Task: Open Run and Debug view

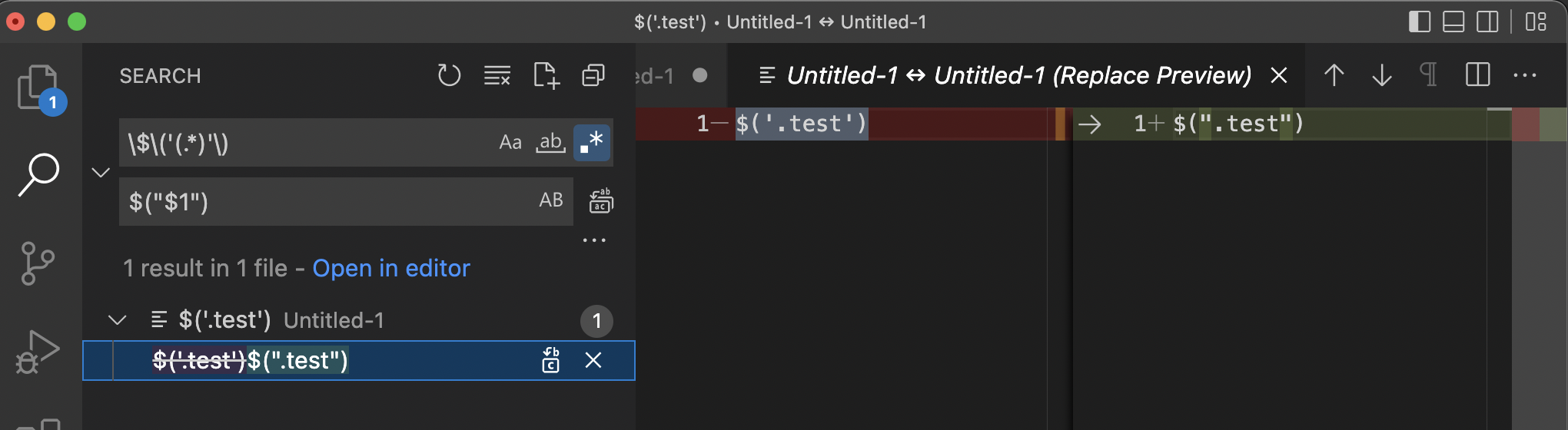Action: point(37,352)
